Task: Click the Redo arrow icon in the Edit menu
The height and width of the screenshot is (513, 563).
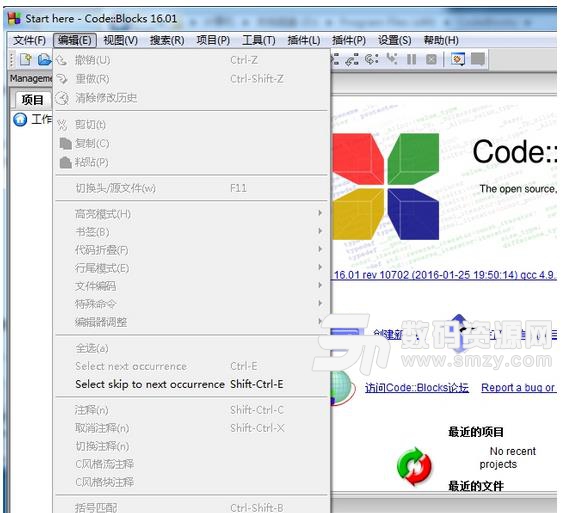Action: pyautogui.click(x=62, y=79)
